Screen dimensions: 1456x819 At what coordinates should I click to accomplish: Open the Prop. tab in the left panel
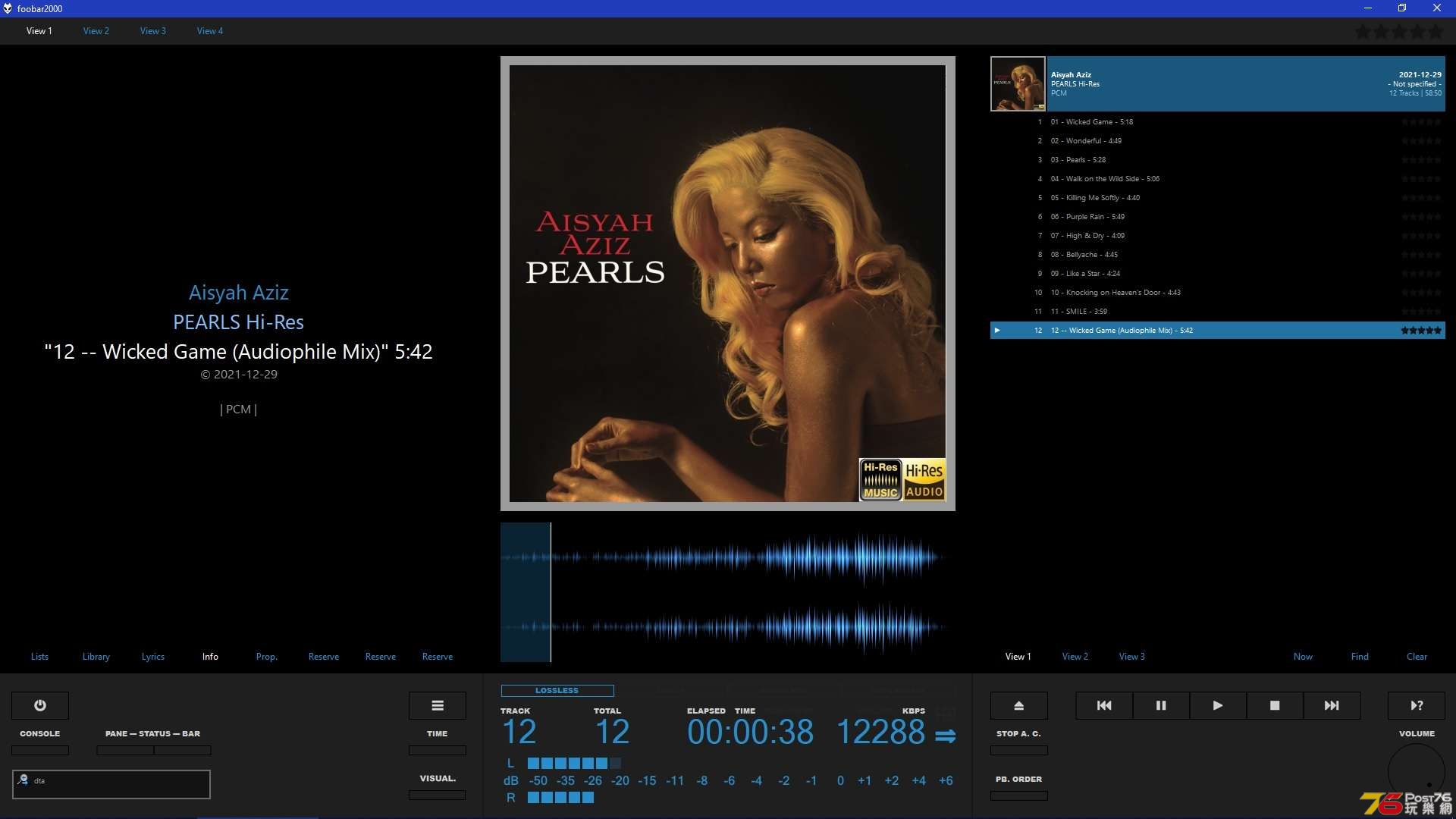[x=267, y=657]
